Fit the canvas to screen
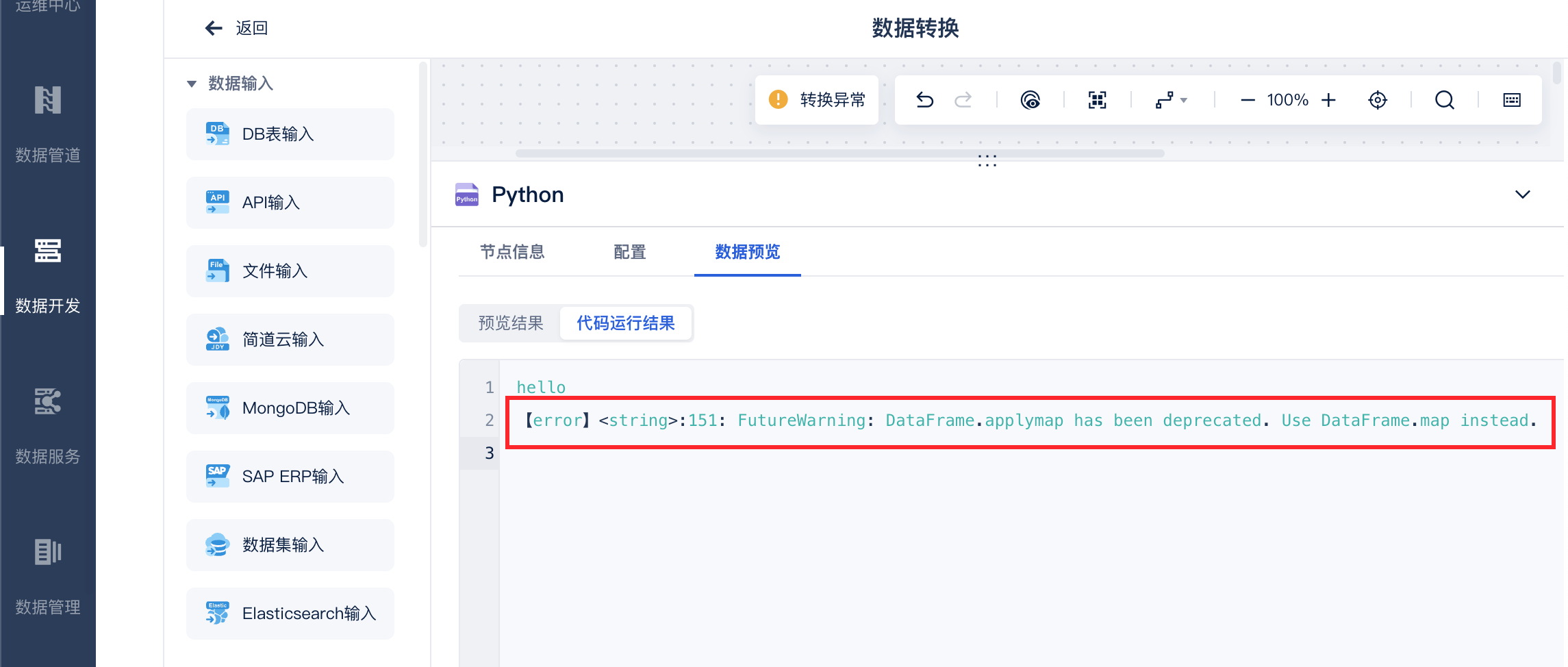The image size is (1568, 667). [1096, 99]
